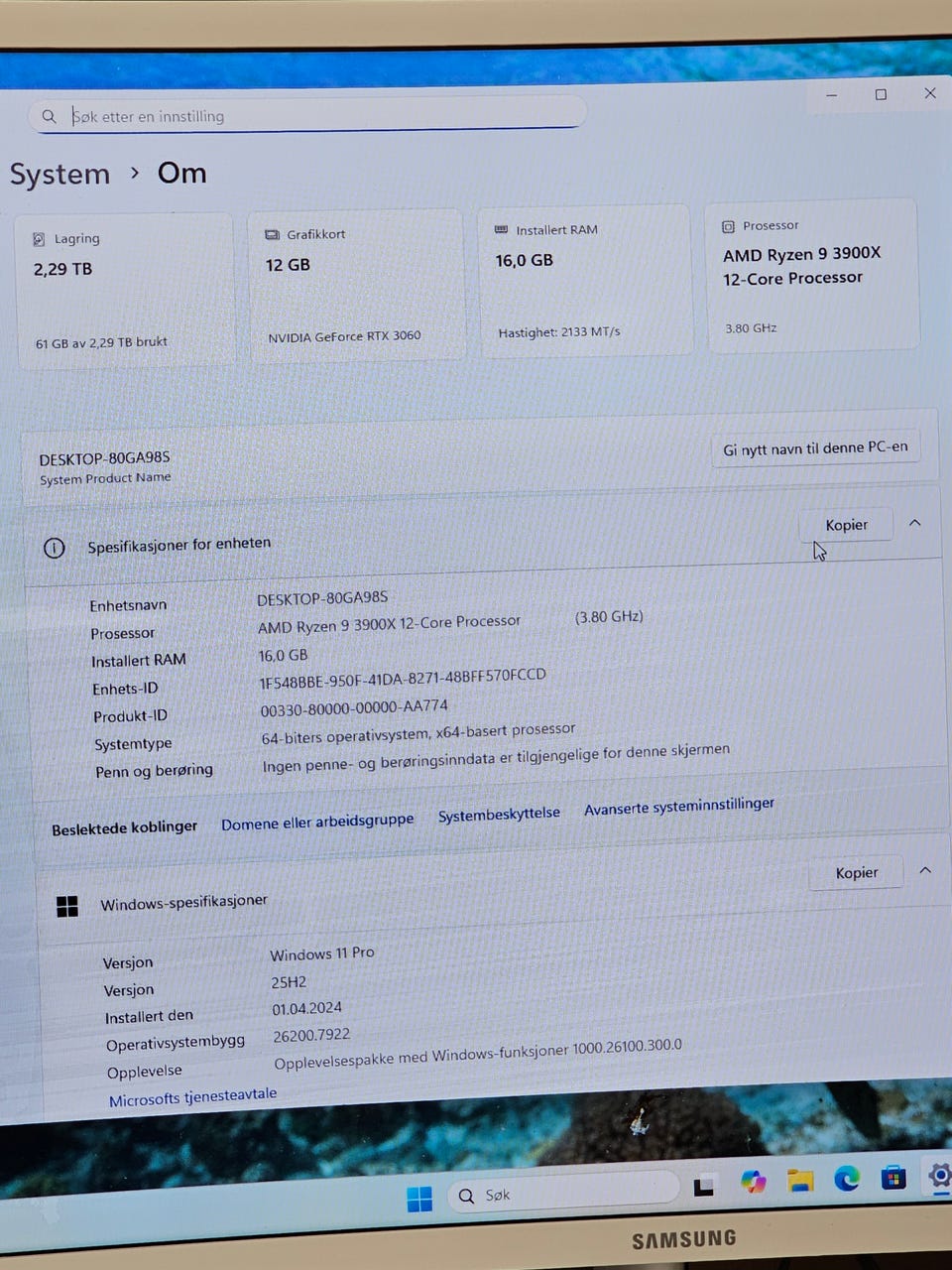
Task: Click the install date 01.04.2024
Action: pos(306,1009)
